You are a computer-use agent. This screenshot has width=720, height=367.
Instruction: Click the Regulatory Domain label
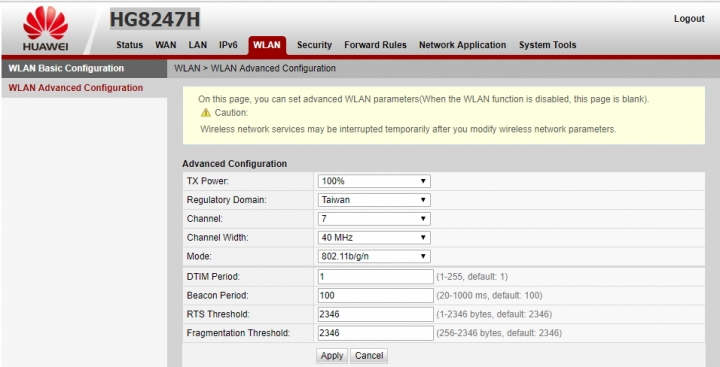[x=226, y=200]
